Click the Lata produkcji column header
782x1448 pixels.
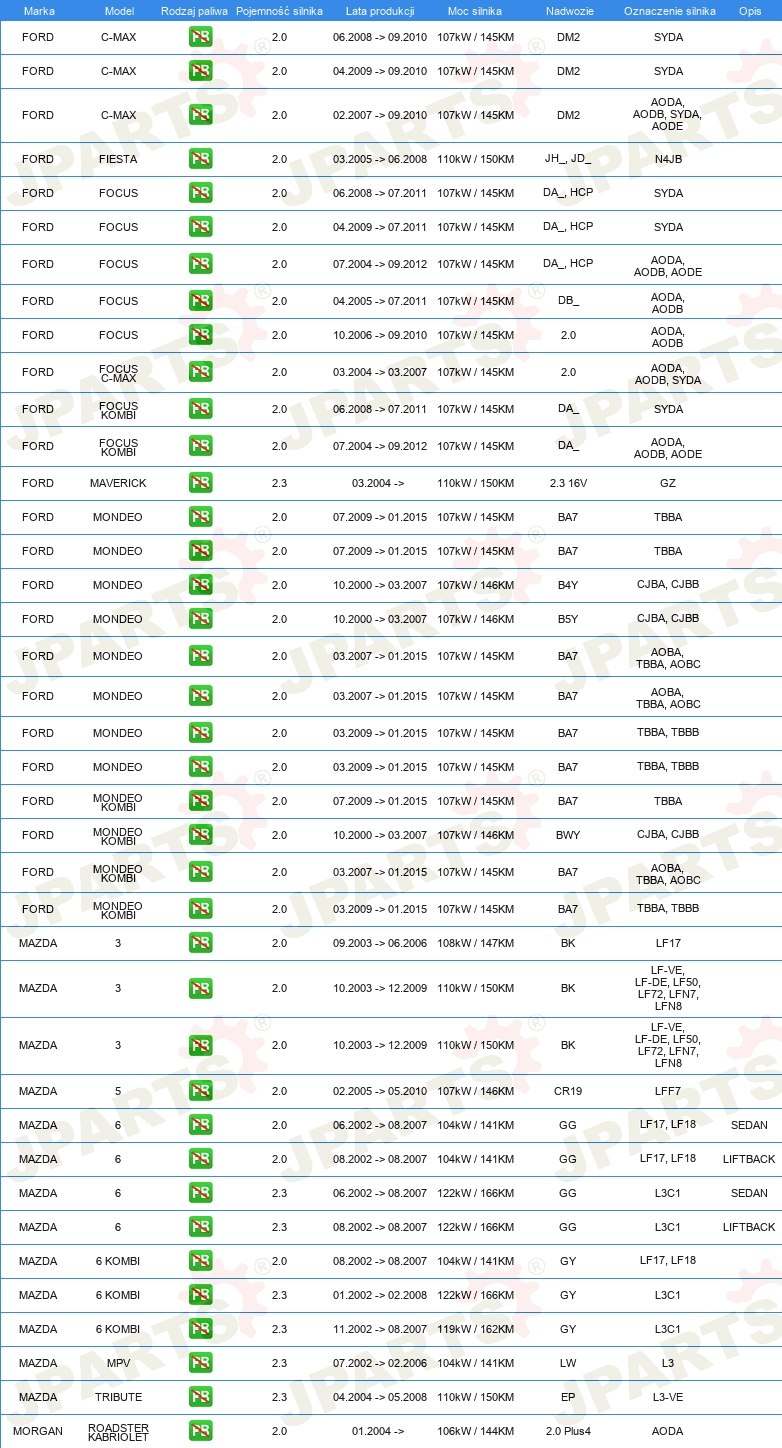click(380, 11)
